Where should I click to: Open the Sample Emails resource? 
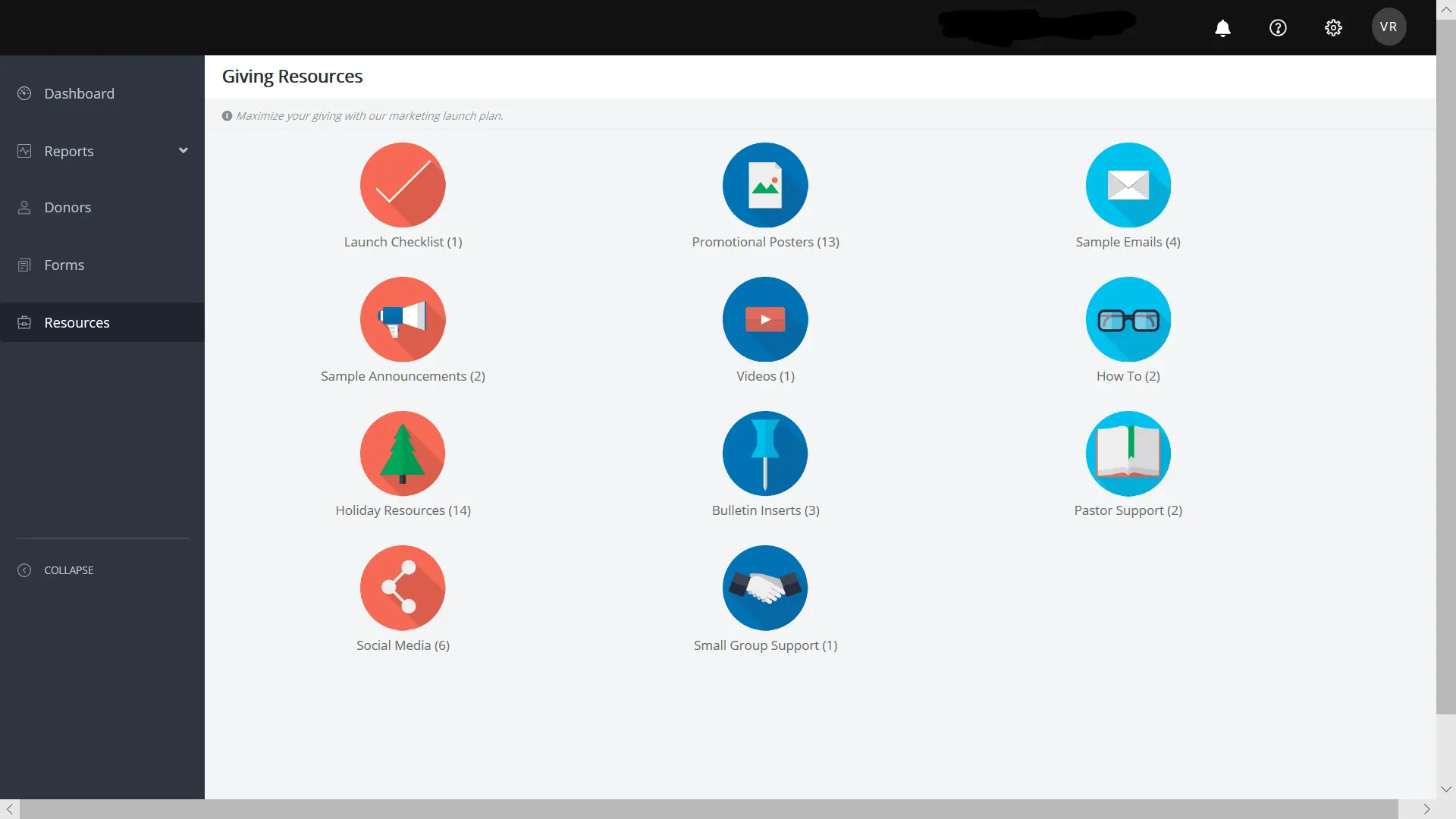click(x=1128, y=184)
